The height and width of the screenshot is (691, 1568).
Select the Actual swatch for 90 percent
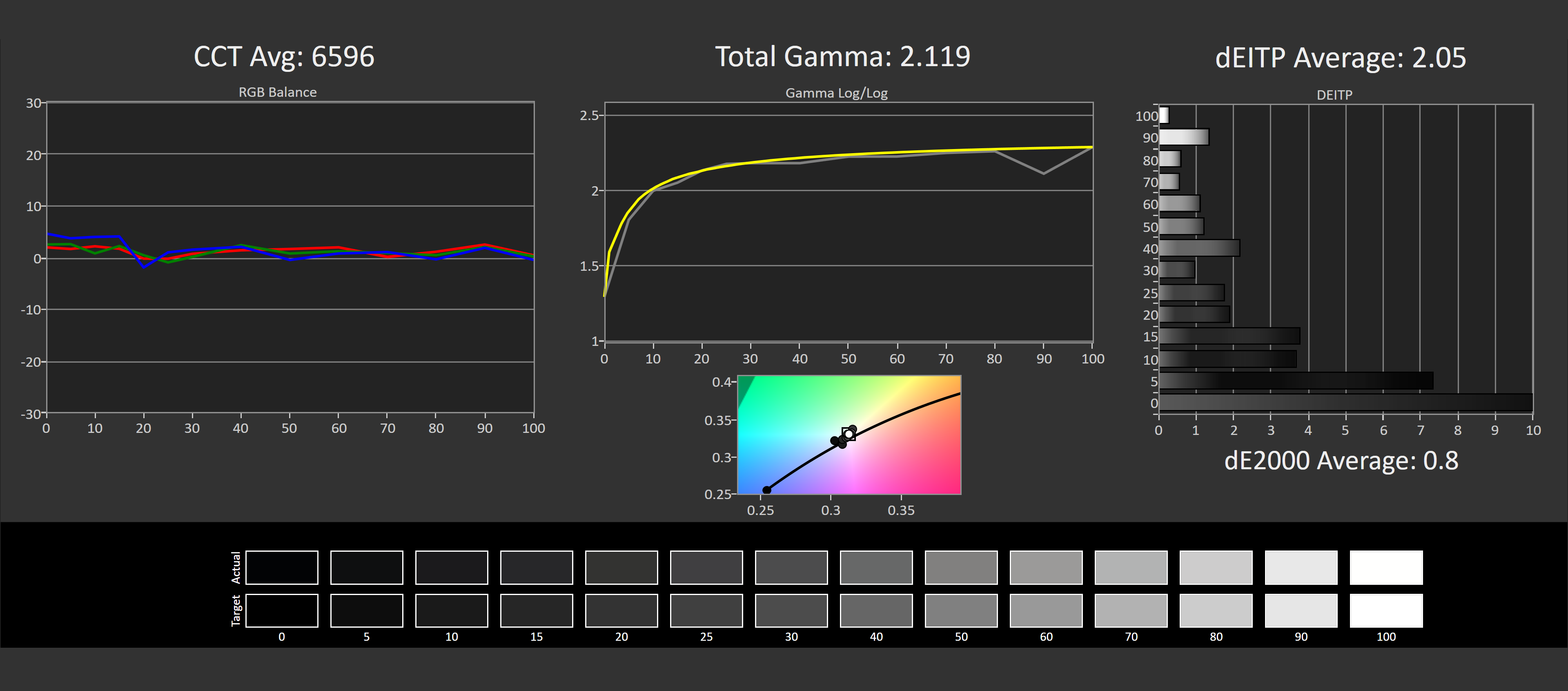coord(1301,567)
